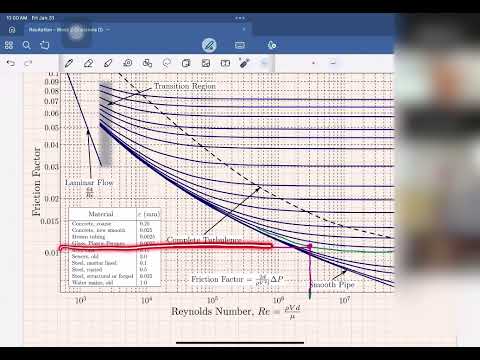Tap the 0.02 friction factor axis value
Screen dimensions: 480x360
[52, 199]
